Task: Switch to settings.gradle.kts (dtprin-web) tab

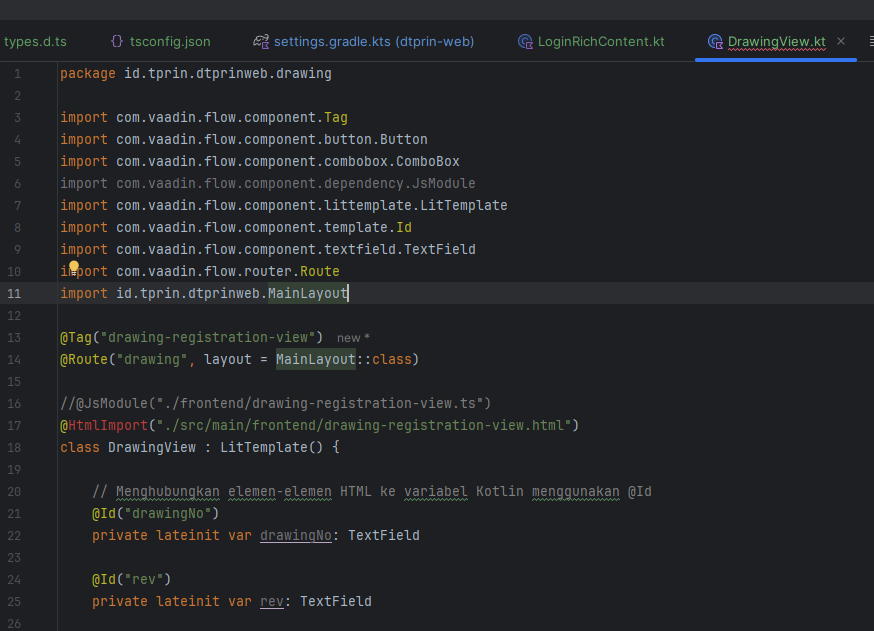Action: coord(373,42)
